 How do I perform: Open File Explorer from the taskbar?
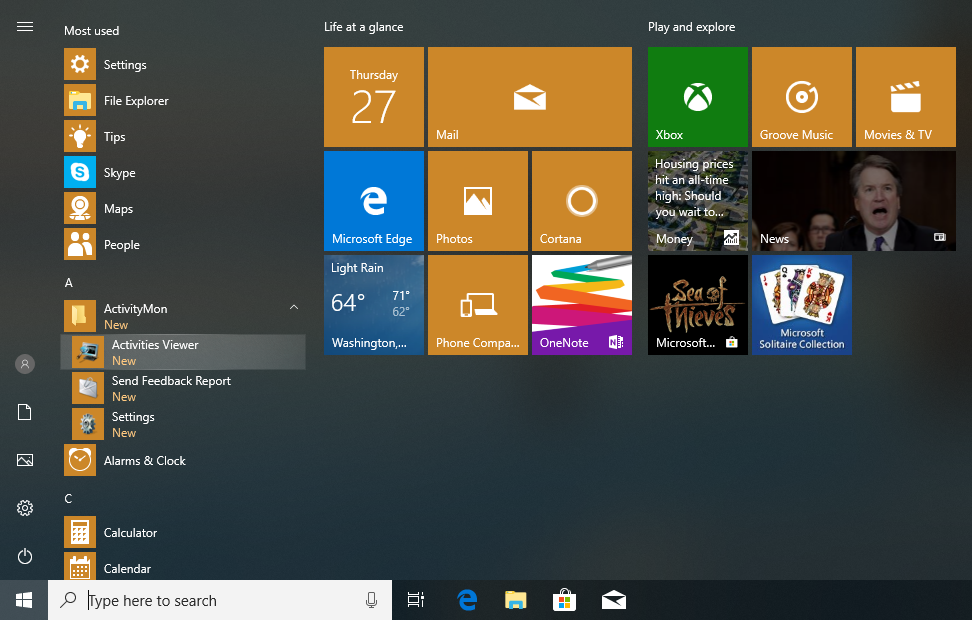click(516, 600)
